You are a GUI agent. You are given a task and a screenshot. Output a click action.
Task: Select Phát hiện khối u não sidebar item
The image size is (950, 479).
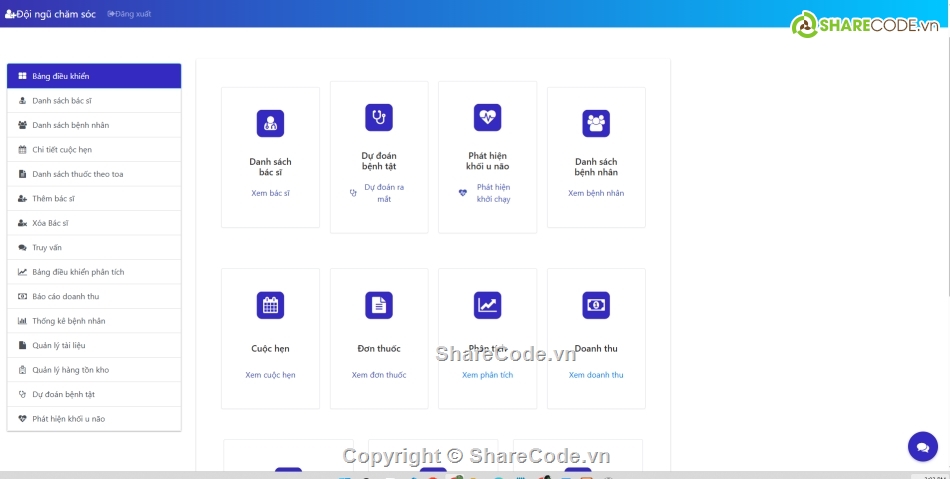pyautogui.click(x=94, y=418)
